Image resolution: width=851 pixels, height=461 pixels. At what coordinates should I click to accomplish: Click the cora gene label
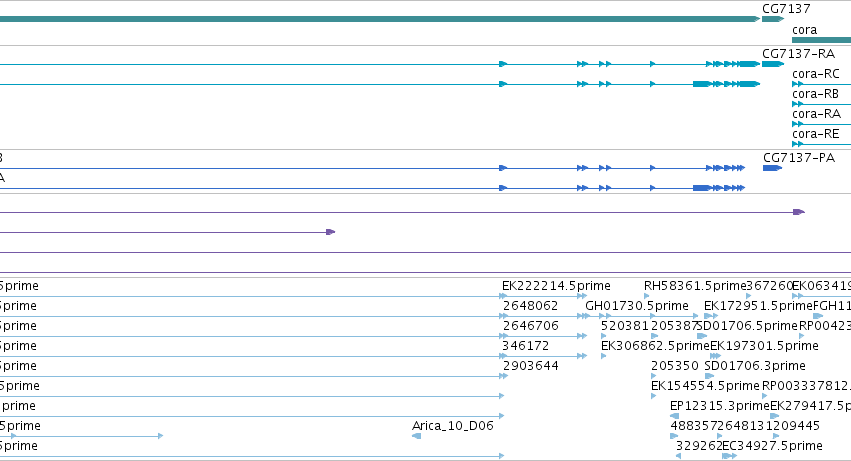pos(804,30)
